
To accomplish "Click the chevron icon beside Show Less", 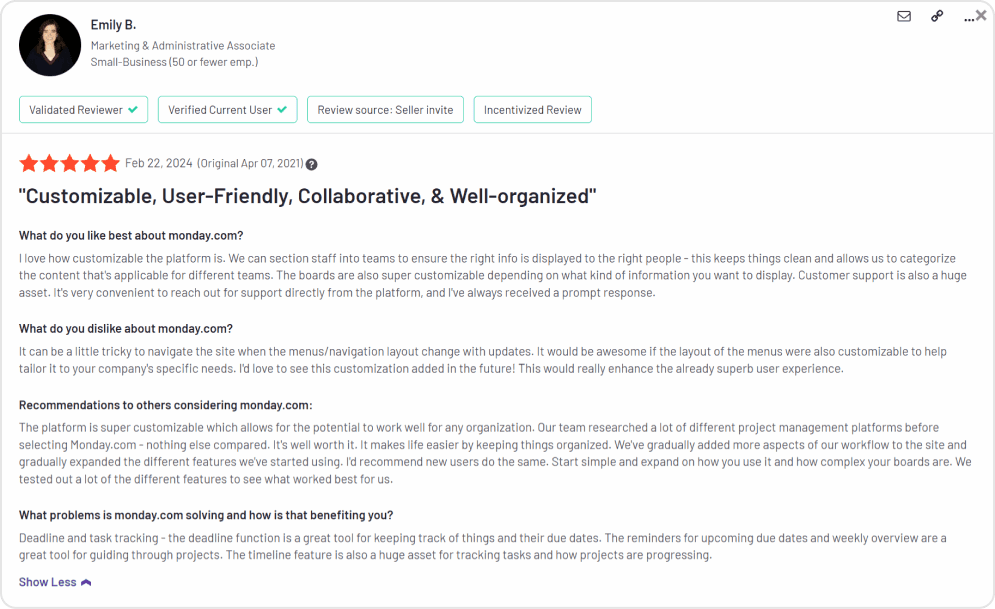I will [x=86, y=582].
